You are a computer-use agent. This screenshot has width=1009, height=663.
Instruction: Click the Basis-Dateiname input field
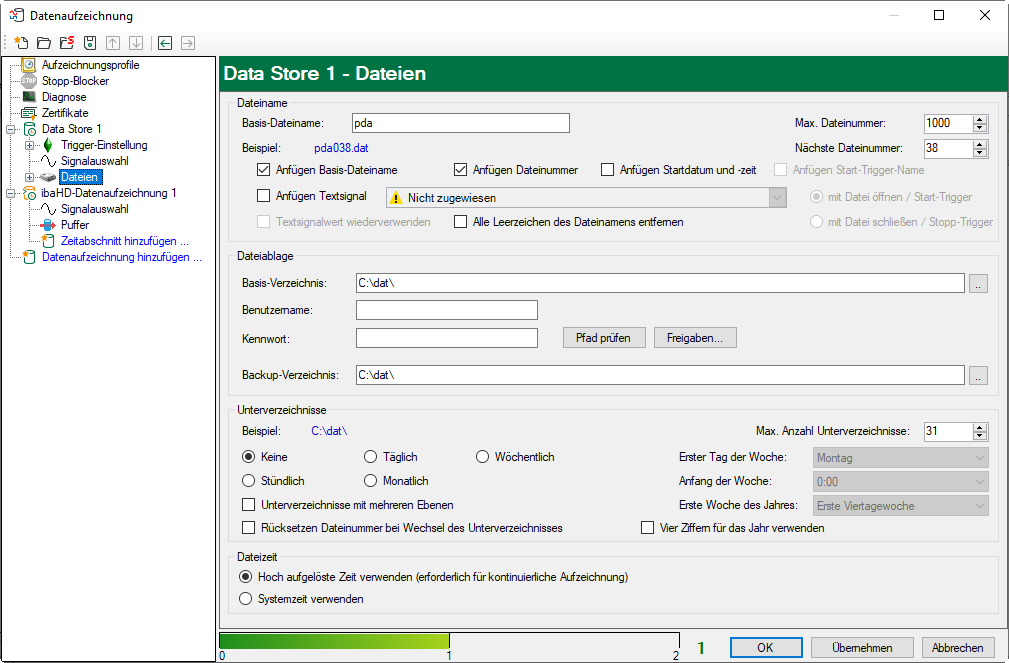click(459, 123)
